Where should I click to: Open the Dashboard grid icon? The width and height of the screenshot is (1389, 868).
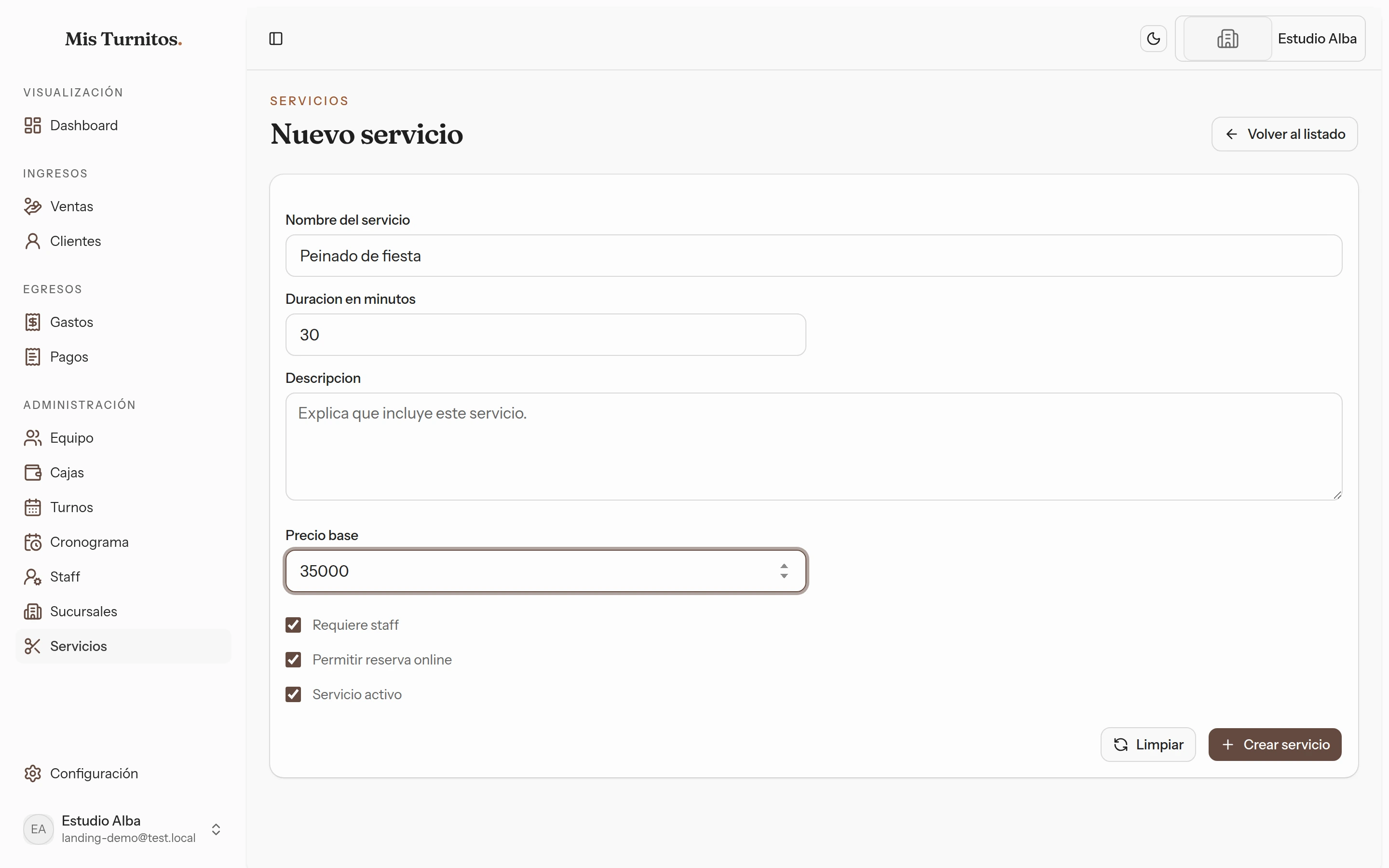coord(33,125)
